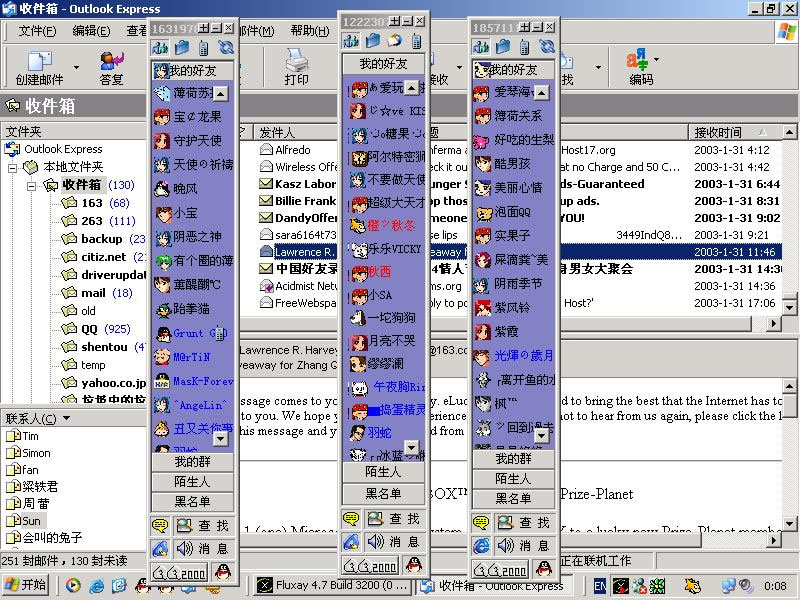The image size is (800, 600).
Task: Click the 打印 printer icon
Action: coord(296,61)
